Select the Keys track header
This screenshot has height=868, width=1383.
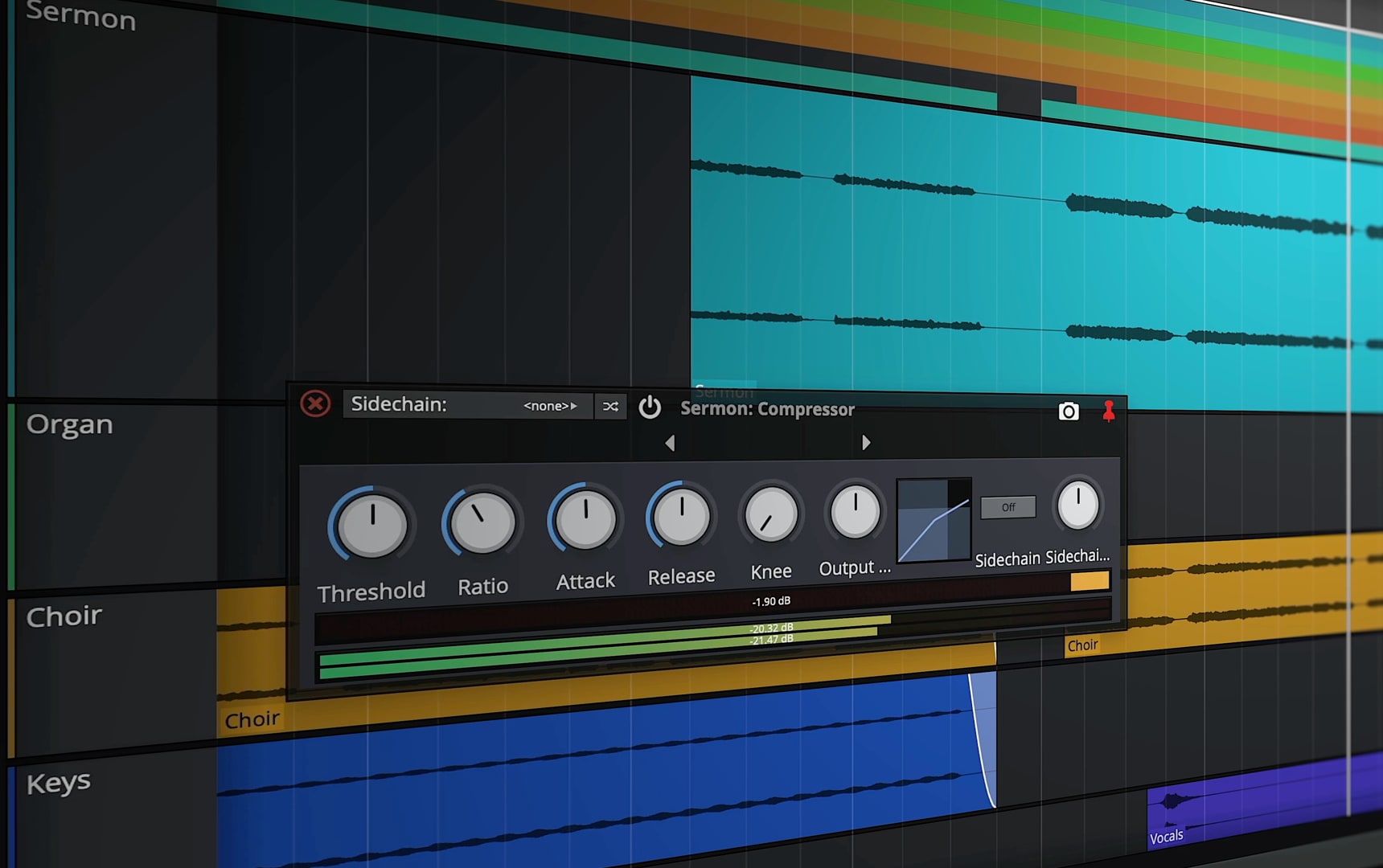coord(113,812)
